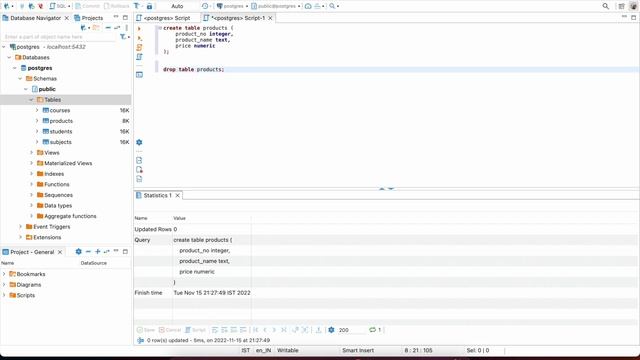
Task: Toggle link with editor in Database Navigator
Action: 117,28
